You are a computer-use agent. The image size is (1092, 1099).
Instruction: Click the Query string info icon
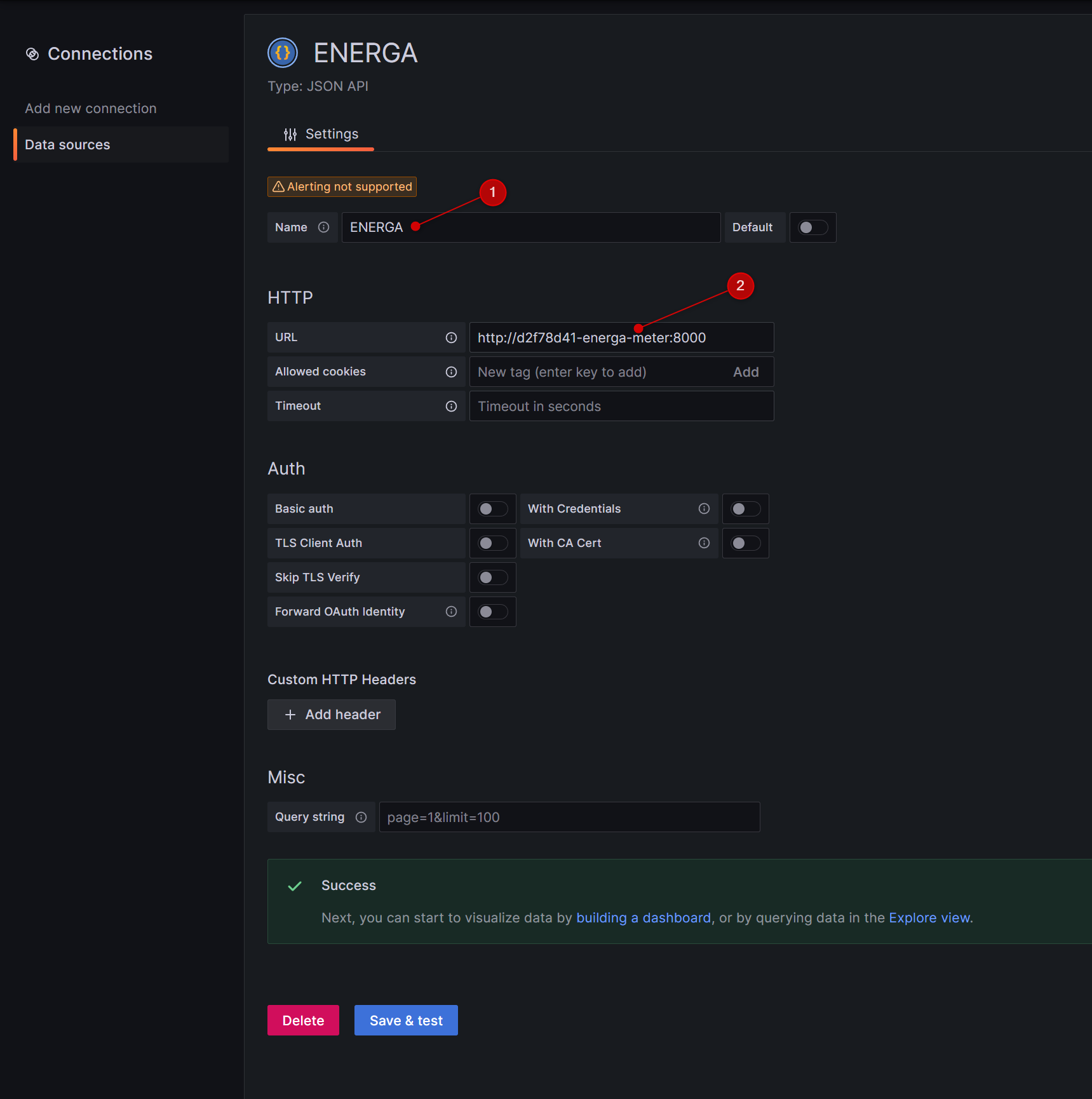(361, 817)
